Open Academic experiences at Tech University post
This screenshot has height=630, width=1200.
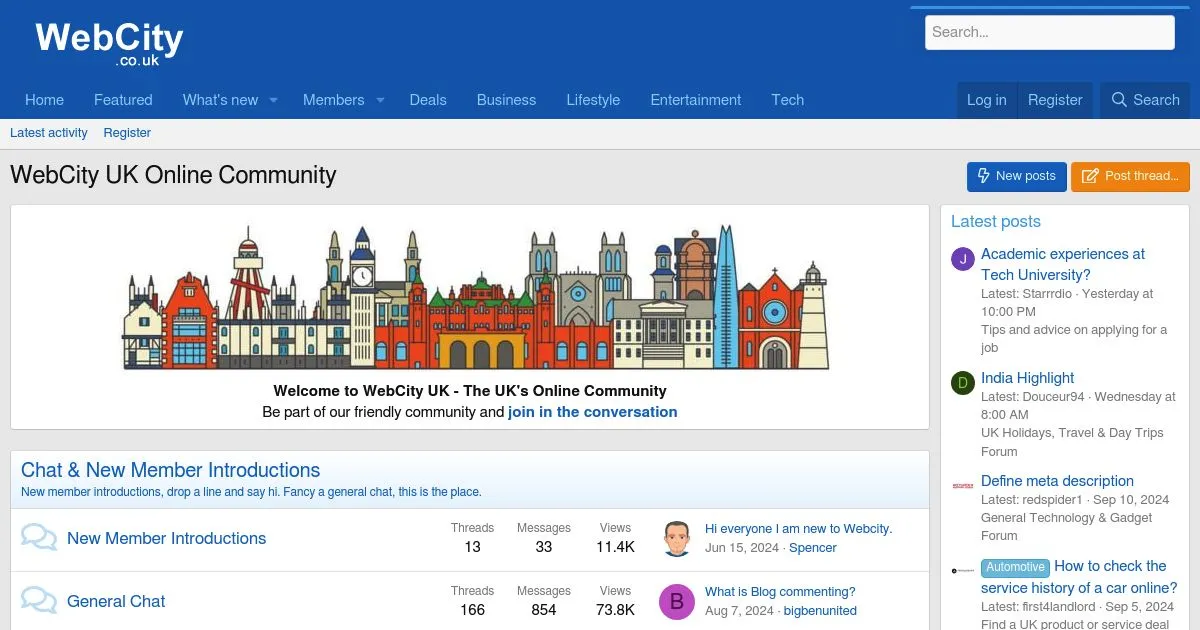click(x=1063, y=264)
